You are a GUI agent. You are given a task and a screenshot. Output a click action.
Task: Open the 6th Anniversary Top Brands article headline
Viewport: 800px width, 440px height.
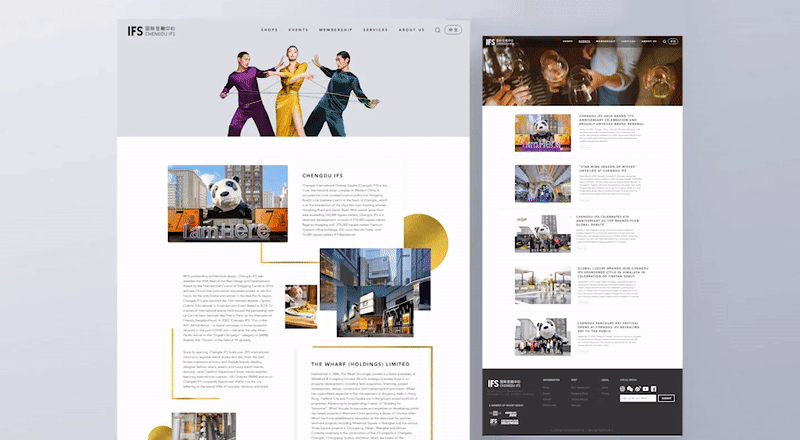pos(607,221)
